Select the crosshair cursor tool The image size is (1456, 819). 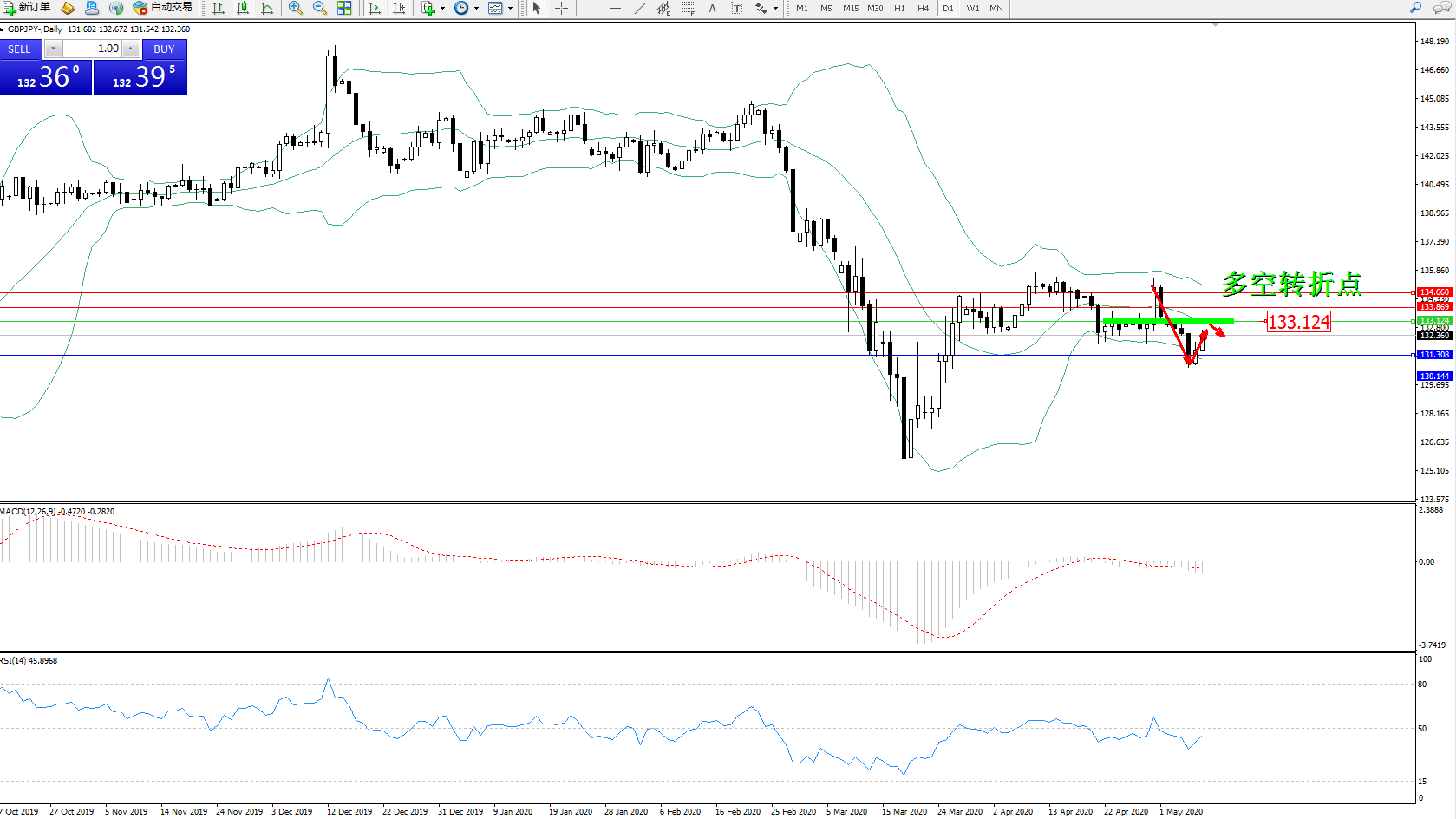tap(561, 8)
